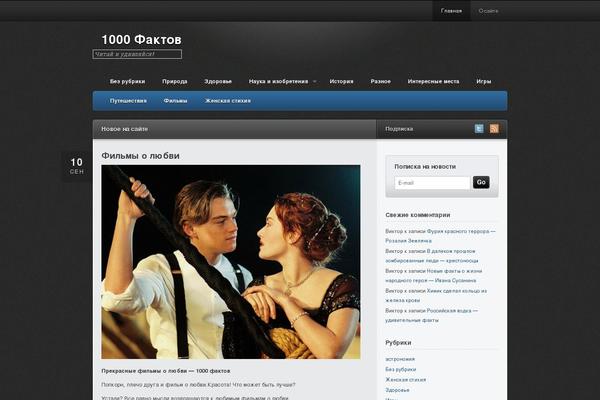Open Путешествия in the blue bar
This screenshot has height=400, width=600.
click(x=128, y=101)
